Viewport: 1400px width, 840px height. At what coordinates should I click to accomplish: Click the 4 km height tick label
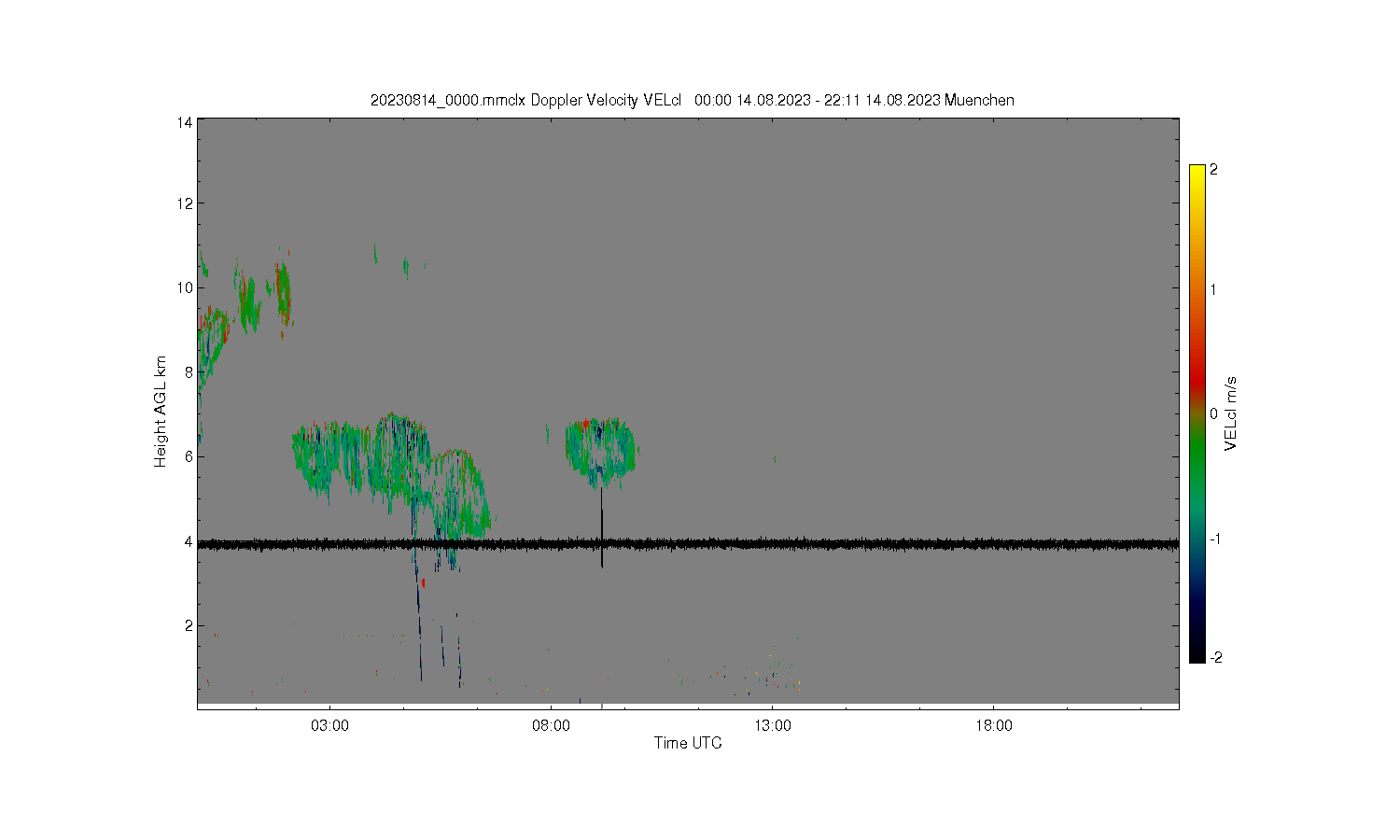tap(189, 541)
